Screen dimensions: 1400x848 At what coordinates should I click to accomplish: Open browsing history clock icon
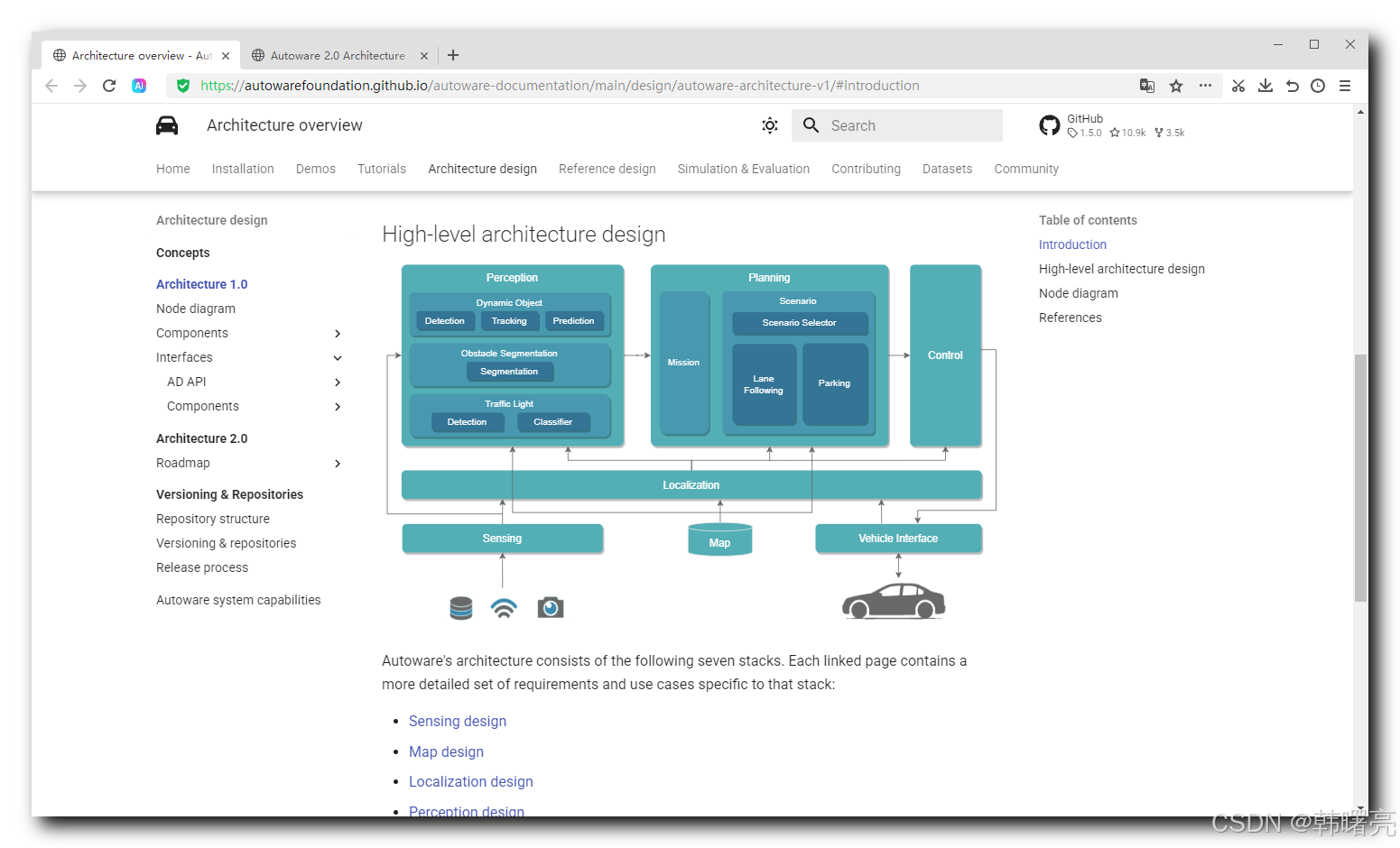(x=1318, y=86)
